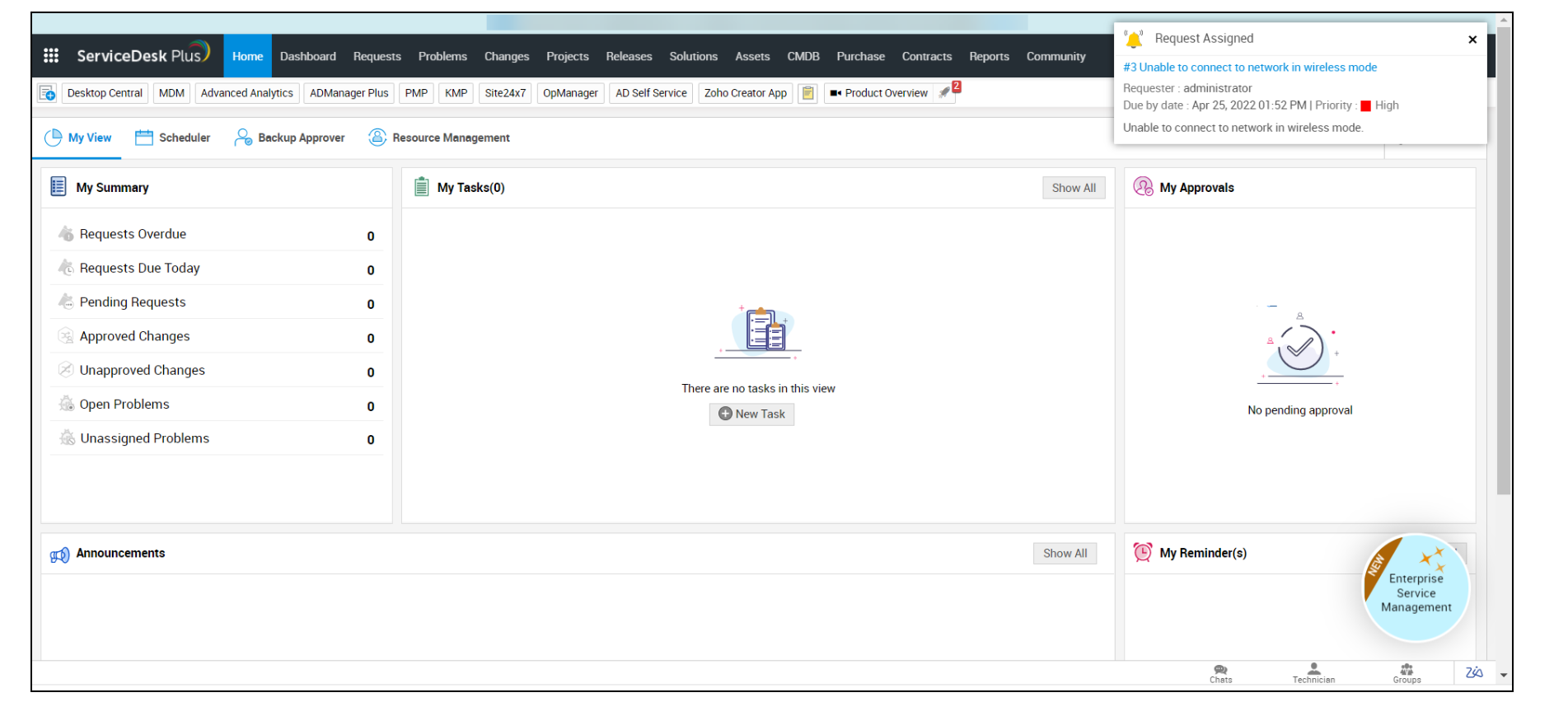Image resolution: width=1568 pixels, height=716 pixels.
Task: Click the scroll down arrow on scrollbar
Action: pos(1504,675)
